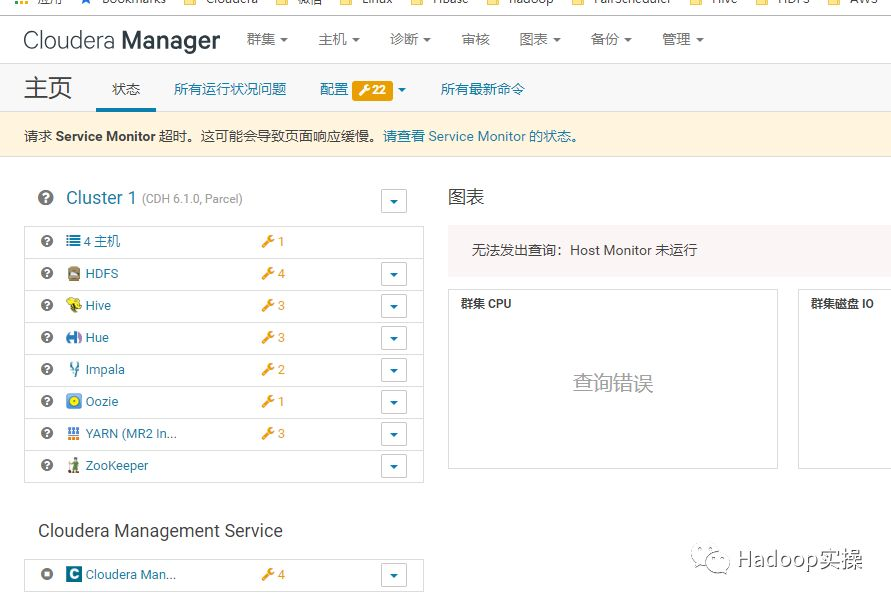Click the HDFS configuration wrench icon
Viewport: 891px width, 600px height.
coord(267,274)
